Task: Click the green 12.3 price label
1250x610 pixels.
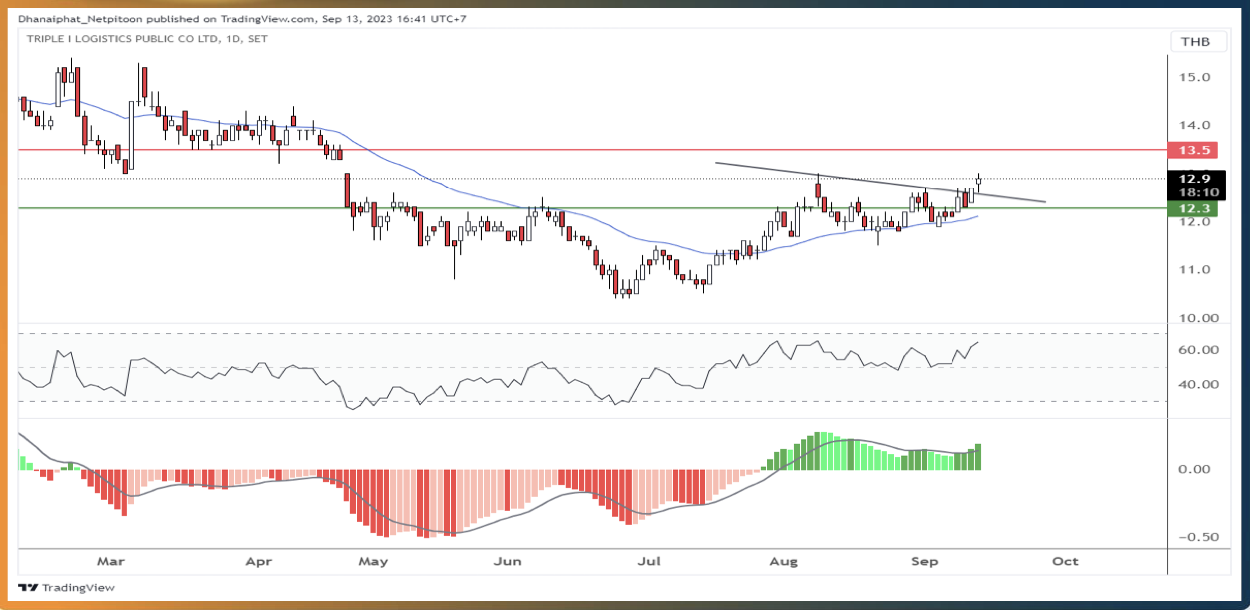Action: coord(1195,208)
